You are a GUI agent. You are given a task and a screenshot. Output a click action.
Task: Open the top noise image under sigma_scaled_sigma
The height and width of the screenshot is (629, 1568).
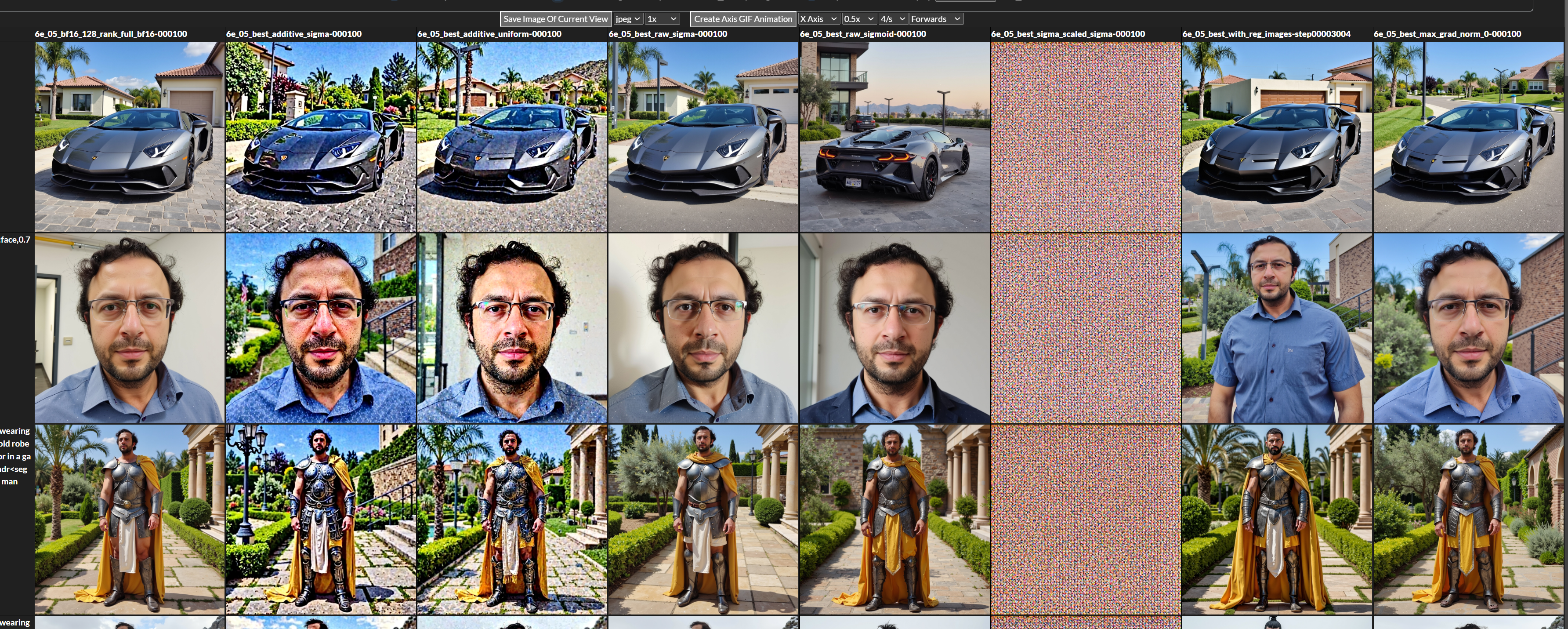1085,137
